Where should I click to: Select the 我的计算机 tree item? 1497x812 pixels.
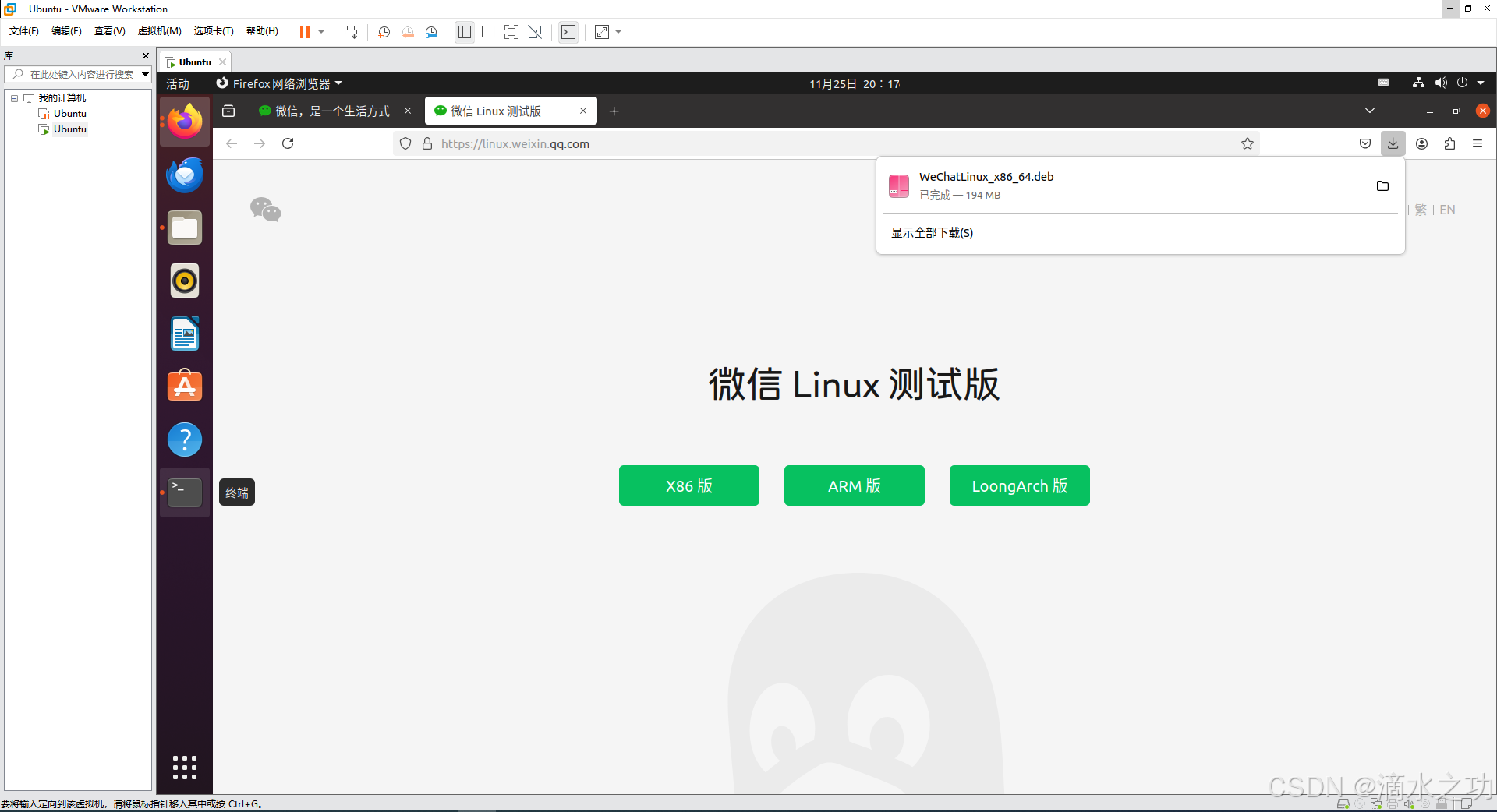(62, 98)
